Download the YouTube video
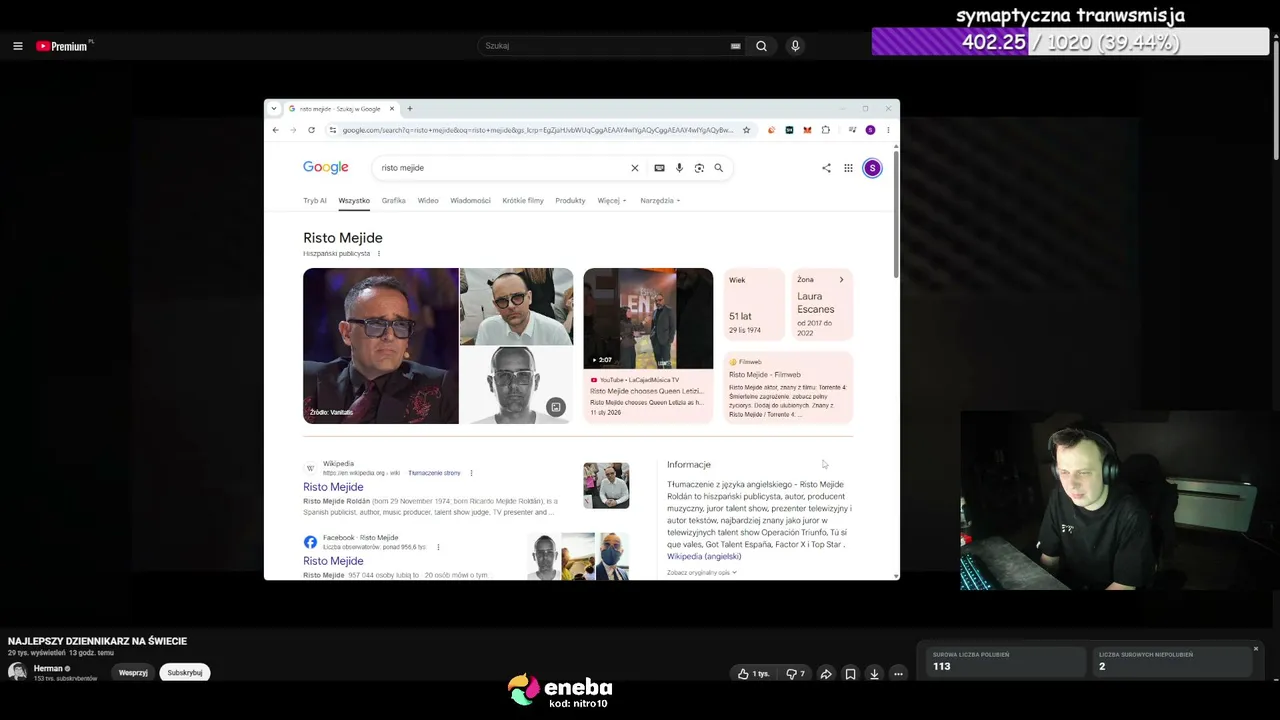 874,674
